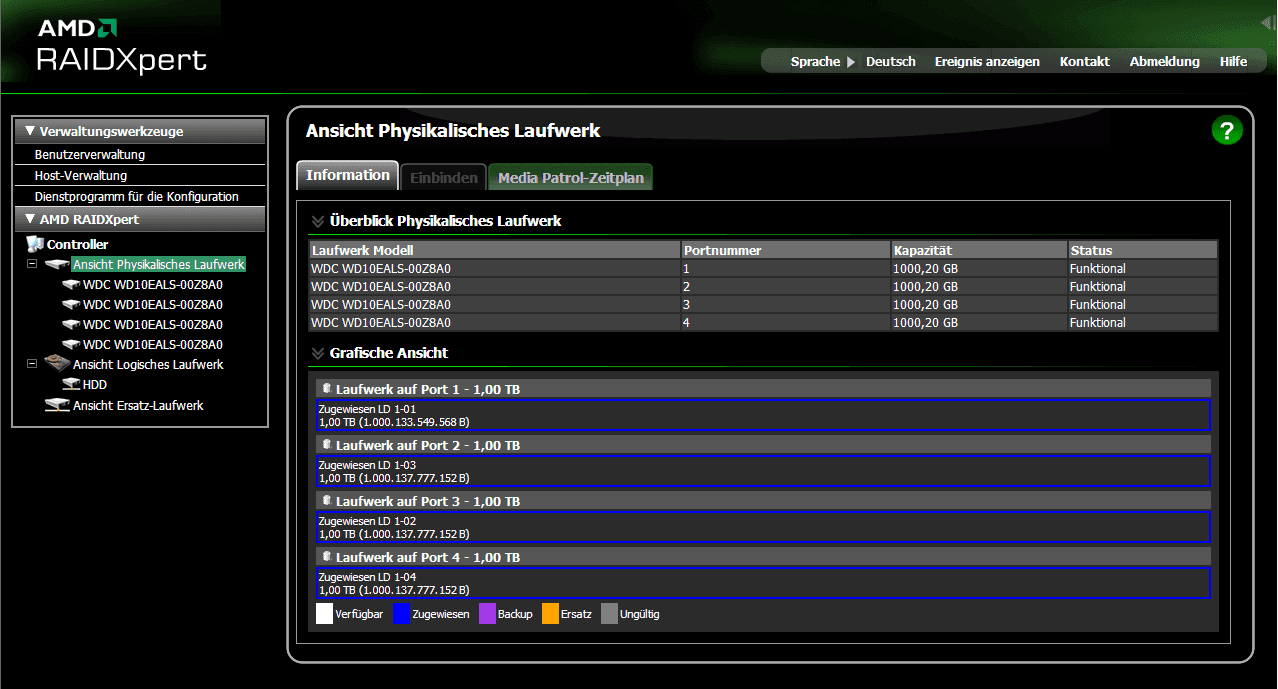Image resolution: width=1278 pixels, height=689 pixels.
Task: Click the 1000,20 GB capacity in port 4 row
Action: coord(926,323)
